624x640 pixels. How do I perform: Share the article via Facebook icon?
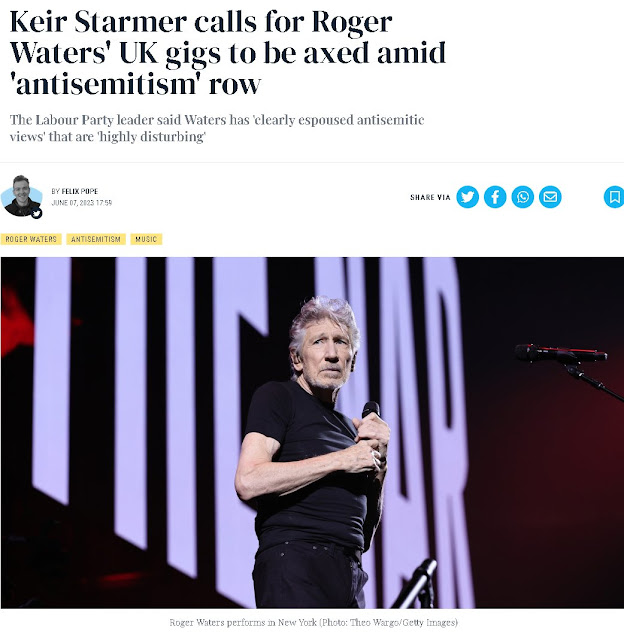(x=495, y=197)
